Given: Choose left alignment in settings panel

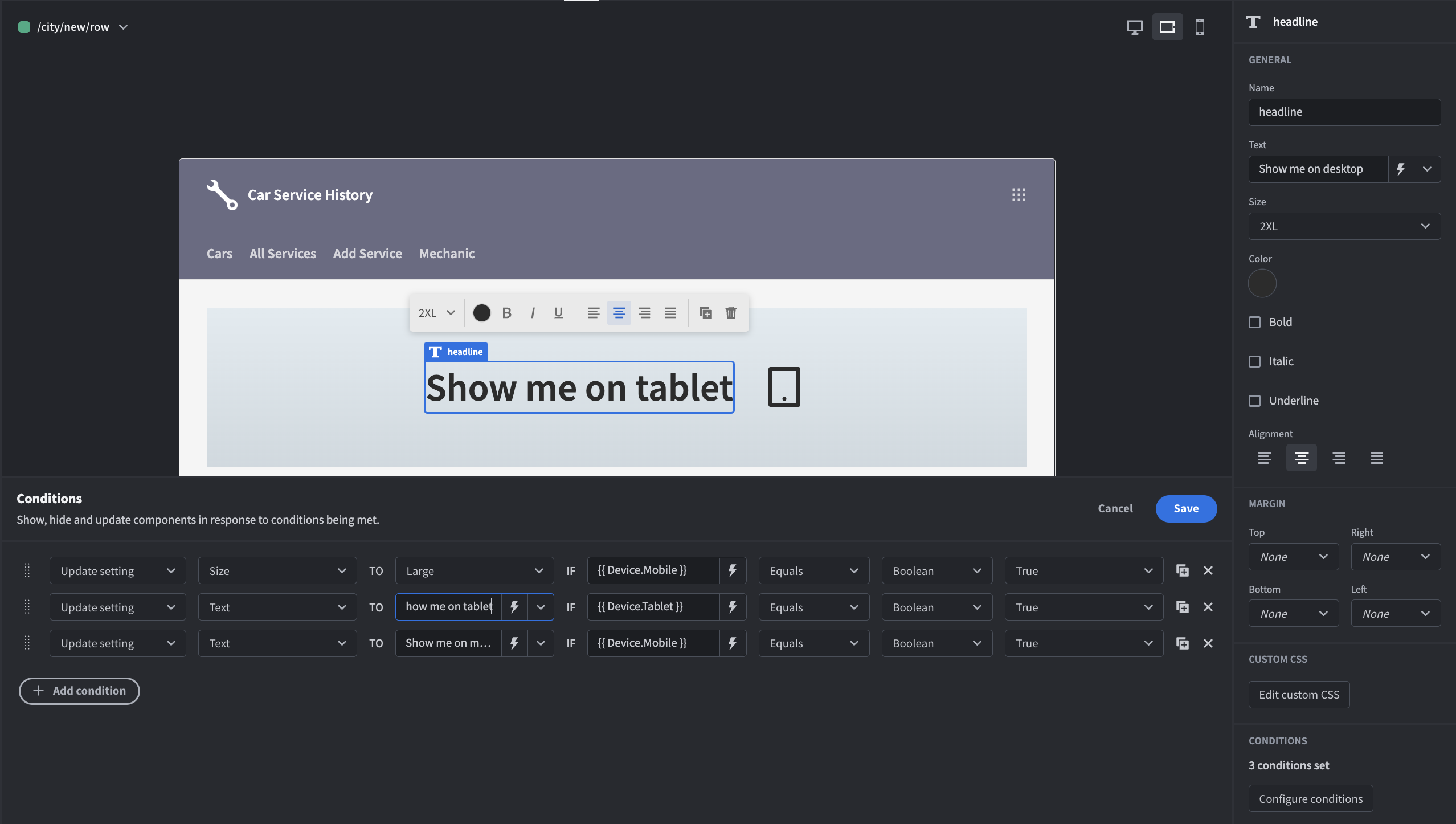Looking at the screenshot, I should pyautogui.click(x=1264, y=458).
